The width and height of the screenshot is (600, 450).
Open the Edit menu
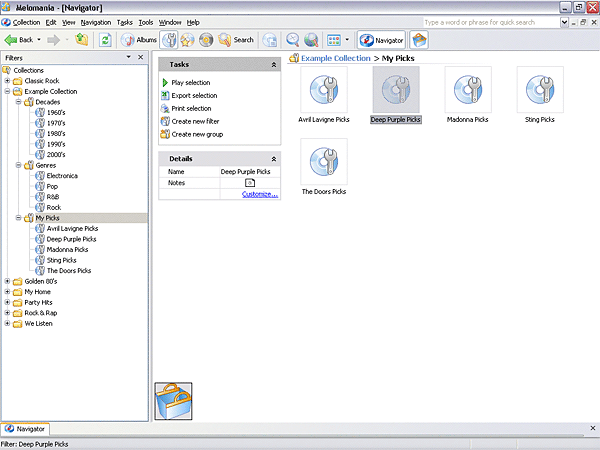point(51,23)
